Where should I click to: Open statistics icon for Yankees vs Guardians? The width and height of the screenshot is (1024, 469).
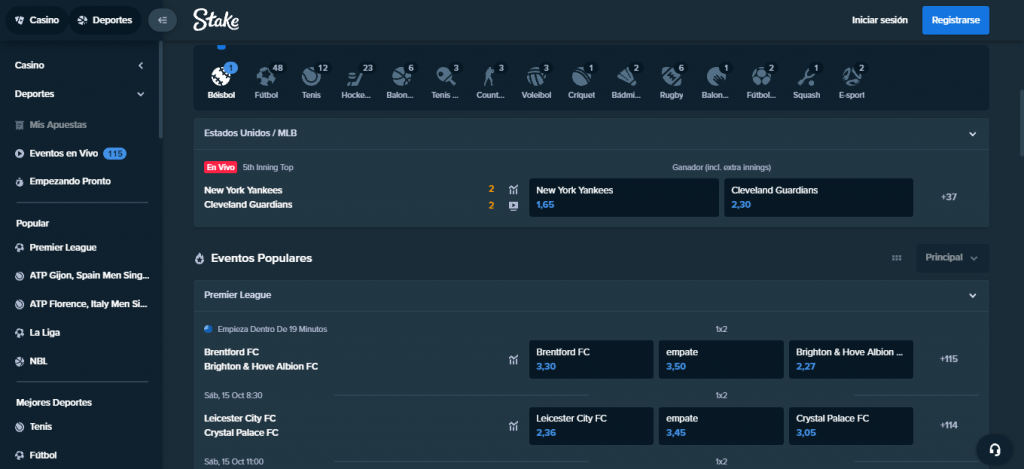click(x=513, y=190)
